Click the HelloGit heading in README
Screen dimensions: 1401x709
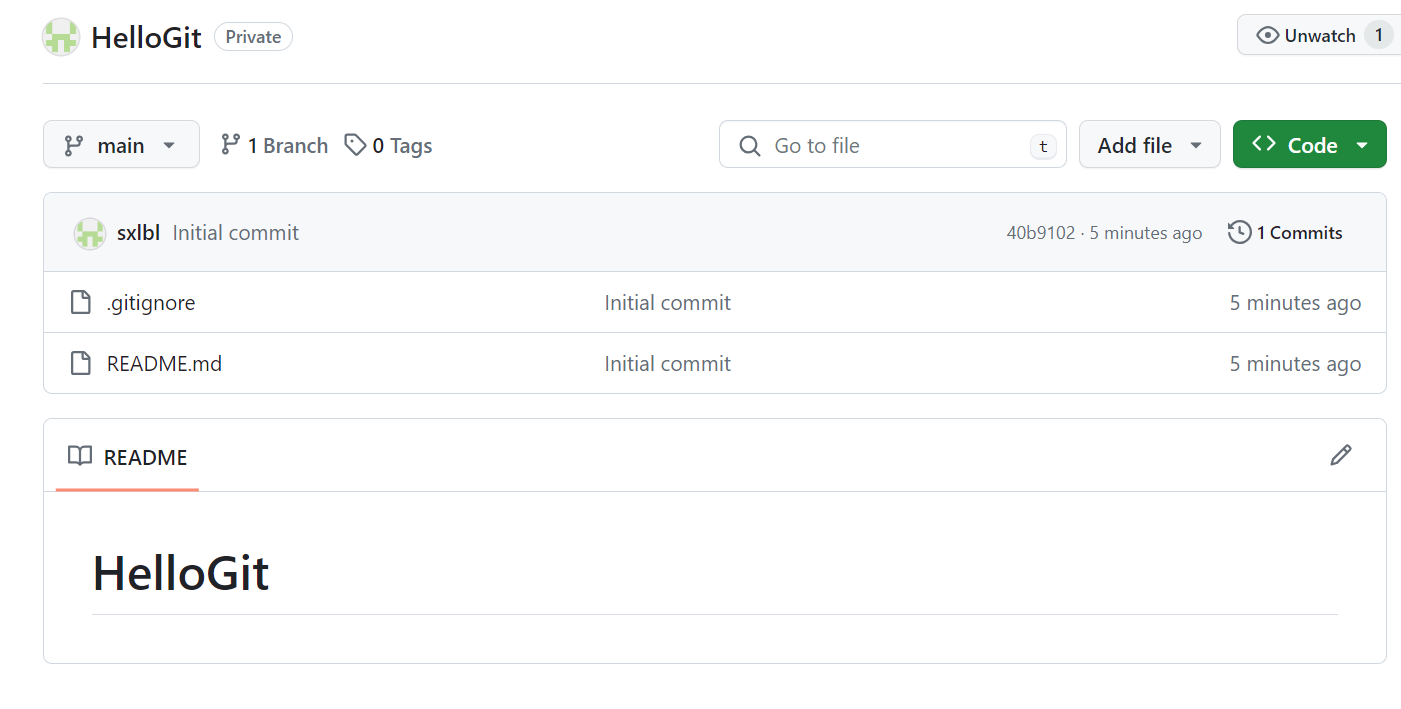pos(181,574)
